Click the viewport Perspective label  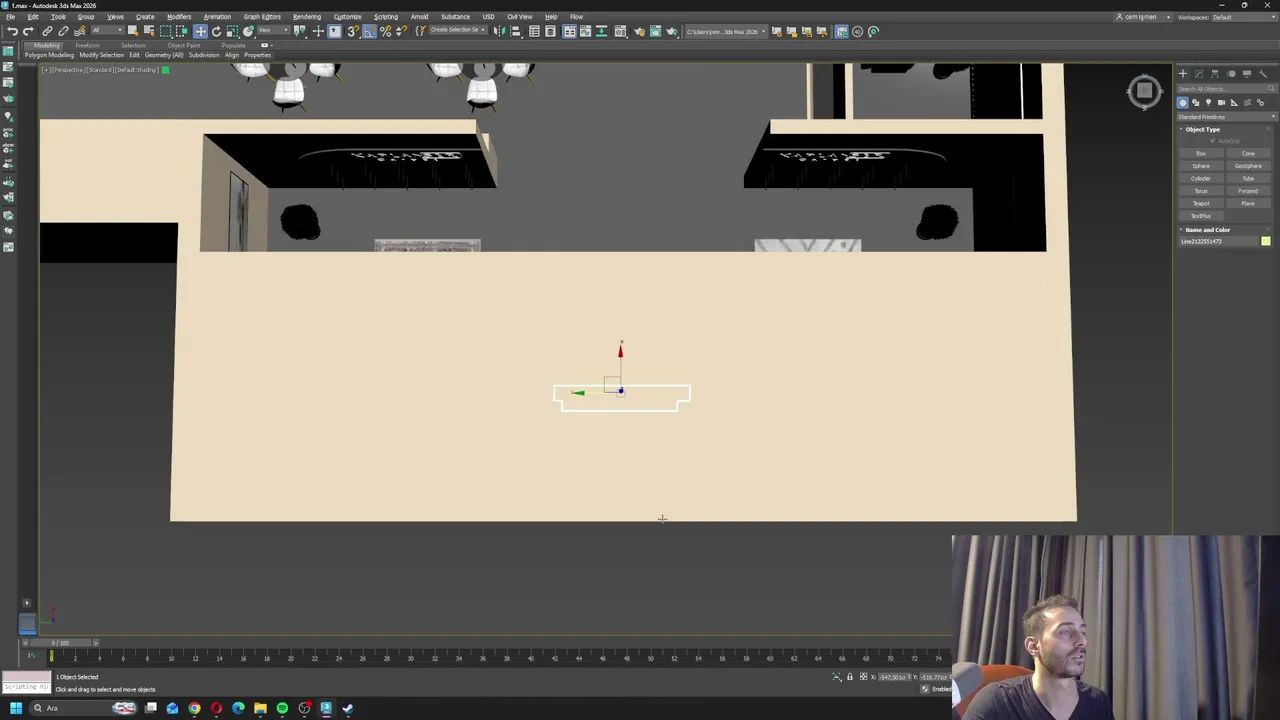click(70, 69)
